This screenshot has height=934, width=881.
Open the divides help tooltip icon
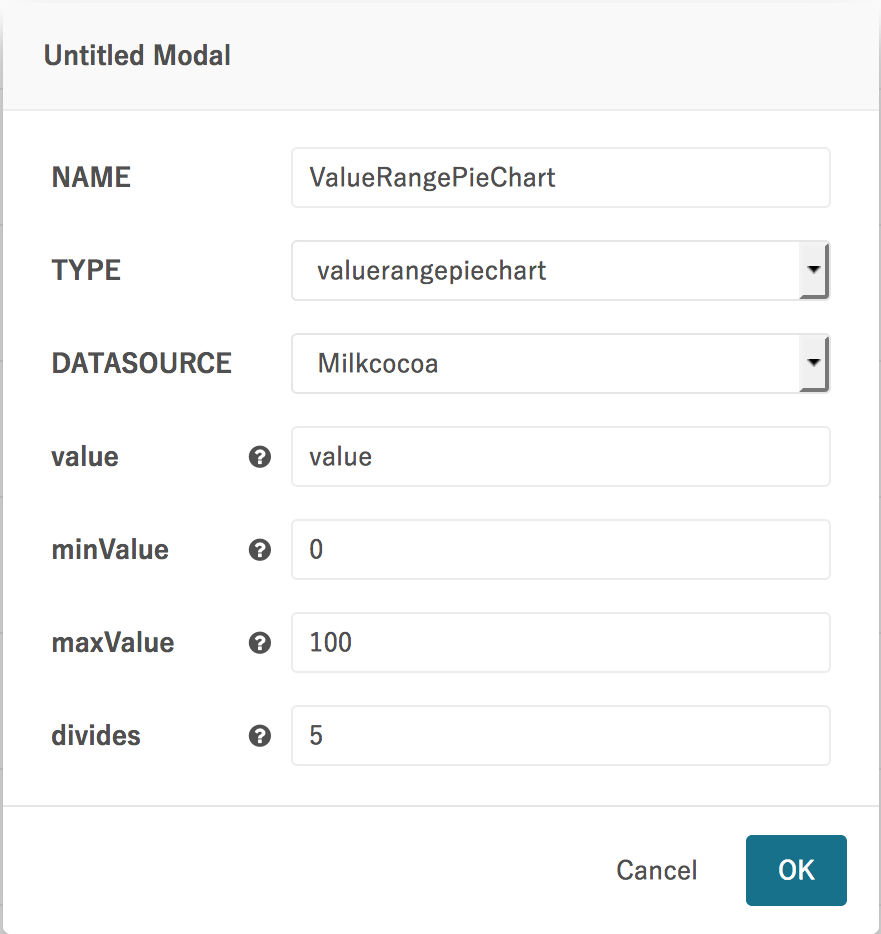point(260,736)
